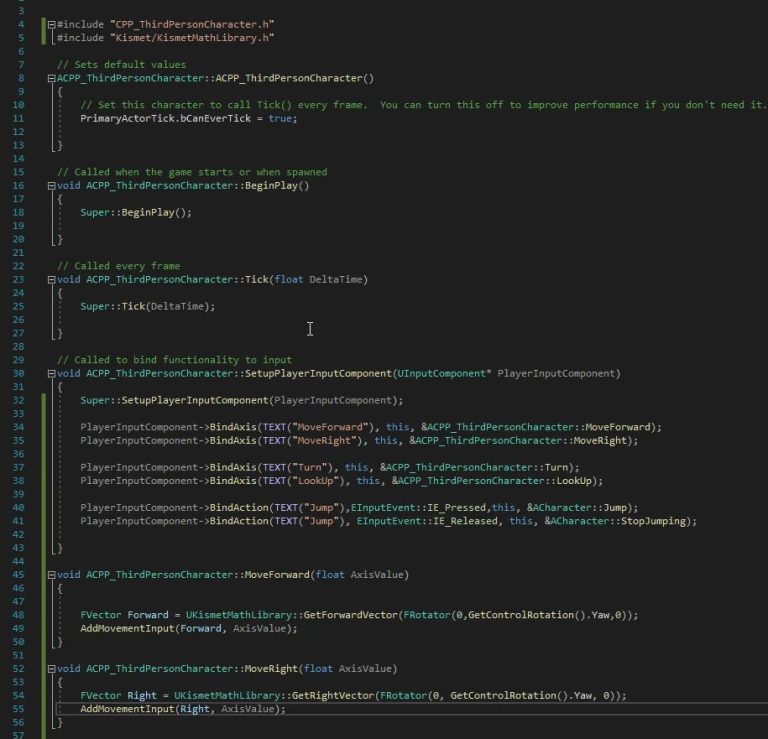Click EInputEvent::IE_Pressed on line 40
Screen dimensions: 768x739
coord(419,508)
